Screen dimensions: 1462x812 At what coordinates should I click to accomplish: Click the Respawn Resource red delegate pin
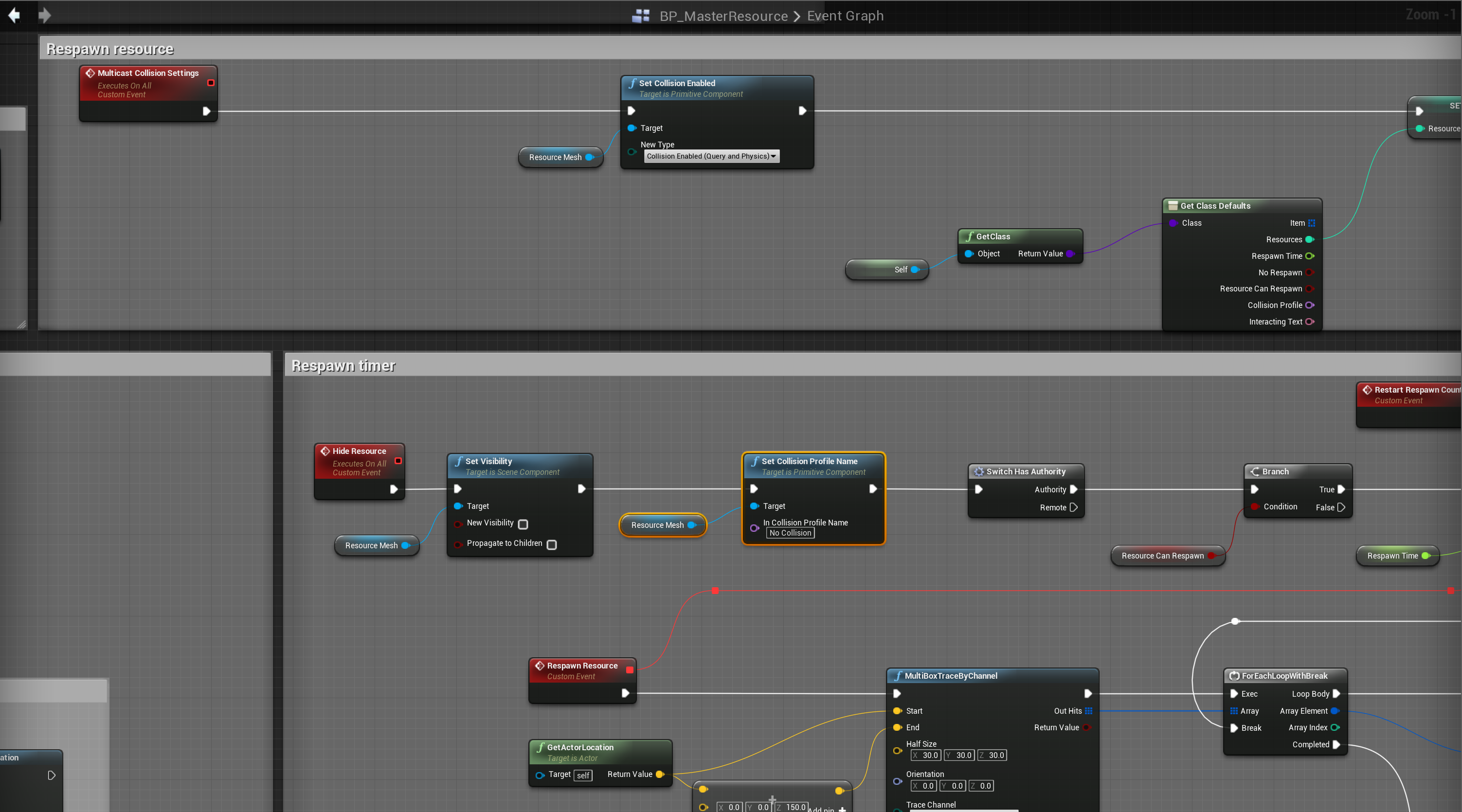pyautogui.click(x=630, y=669)
